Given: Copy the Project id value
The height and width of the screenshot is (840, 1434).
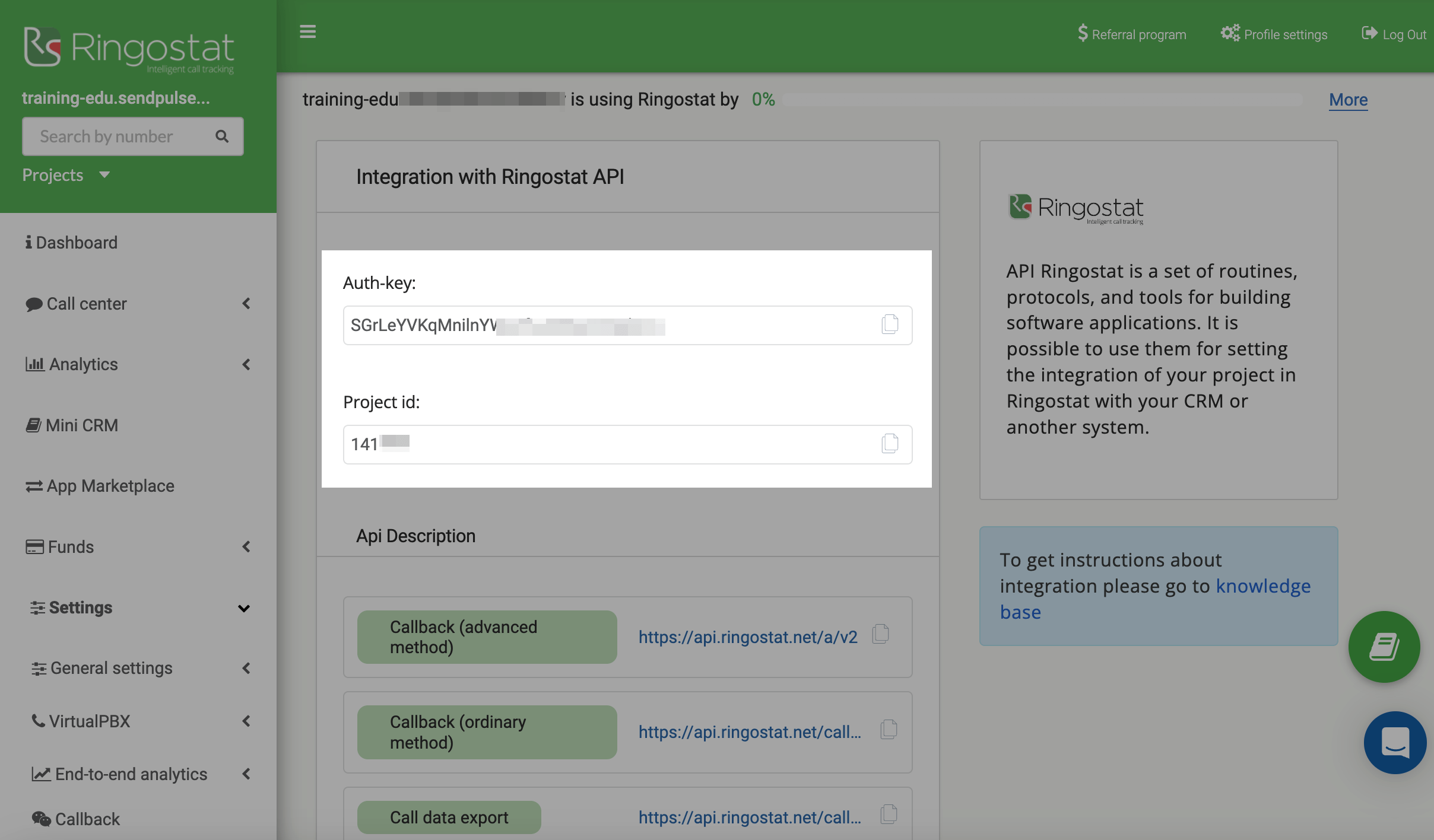Looking at the screenshot, I should click(890, 444).
